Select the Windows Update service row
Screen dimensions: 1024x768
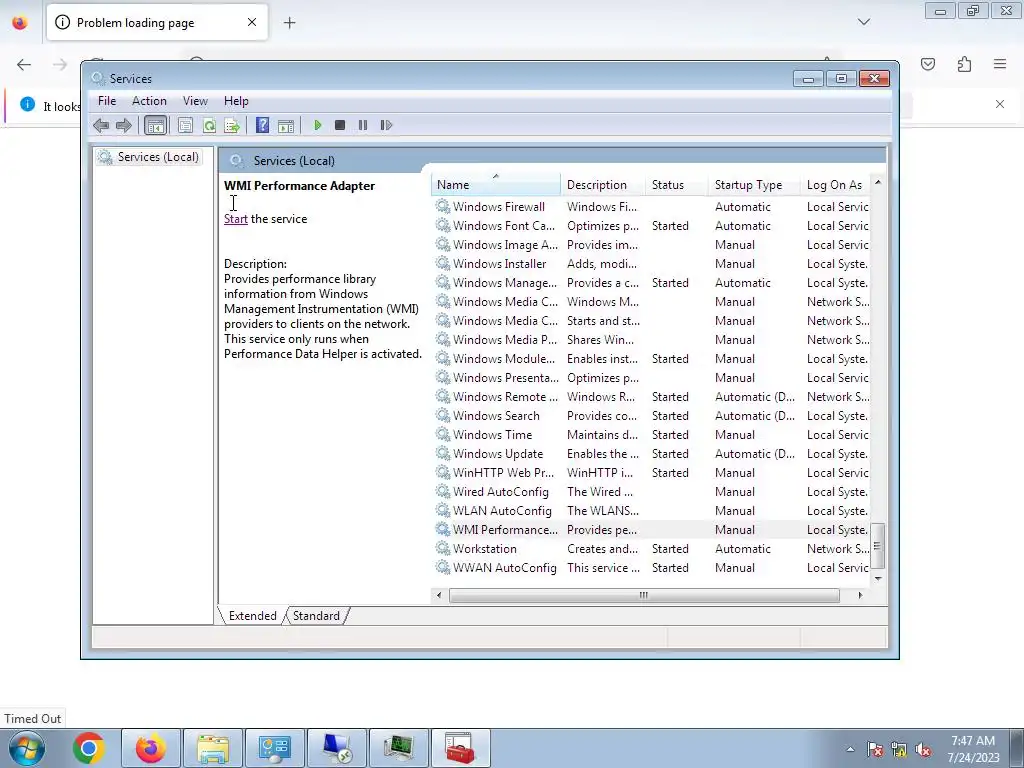point(651,454)
